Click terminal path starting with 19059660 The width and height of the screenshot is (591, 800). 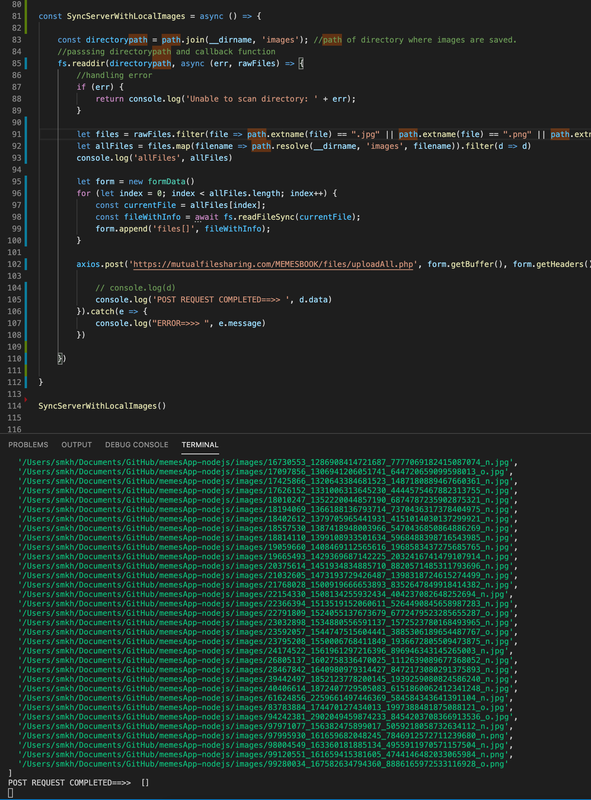pos(268,547)
